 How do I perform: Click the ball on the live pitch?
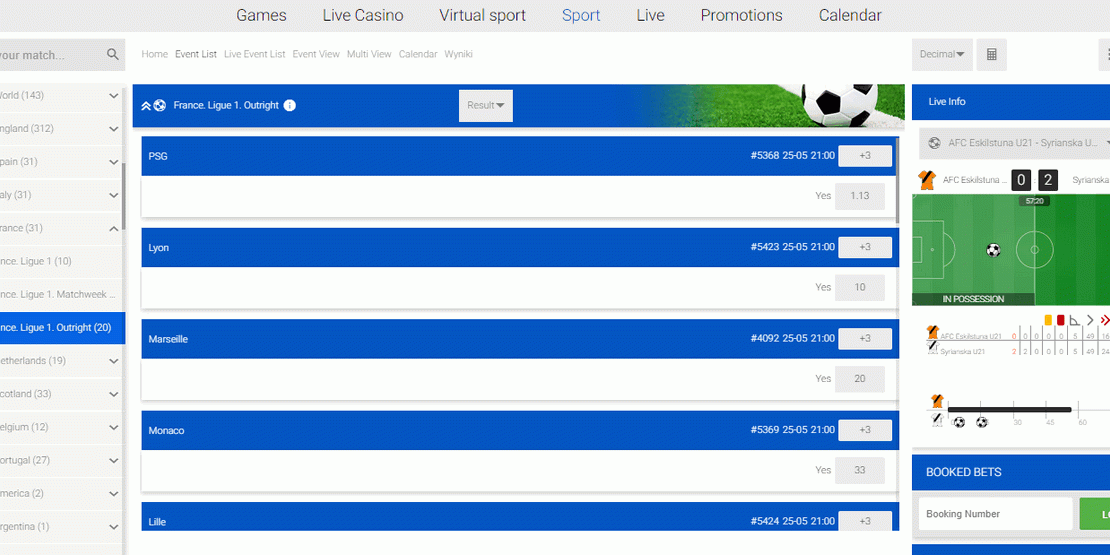point(993,250)
